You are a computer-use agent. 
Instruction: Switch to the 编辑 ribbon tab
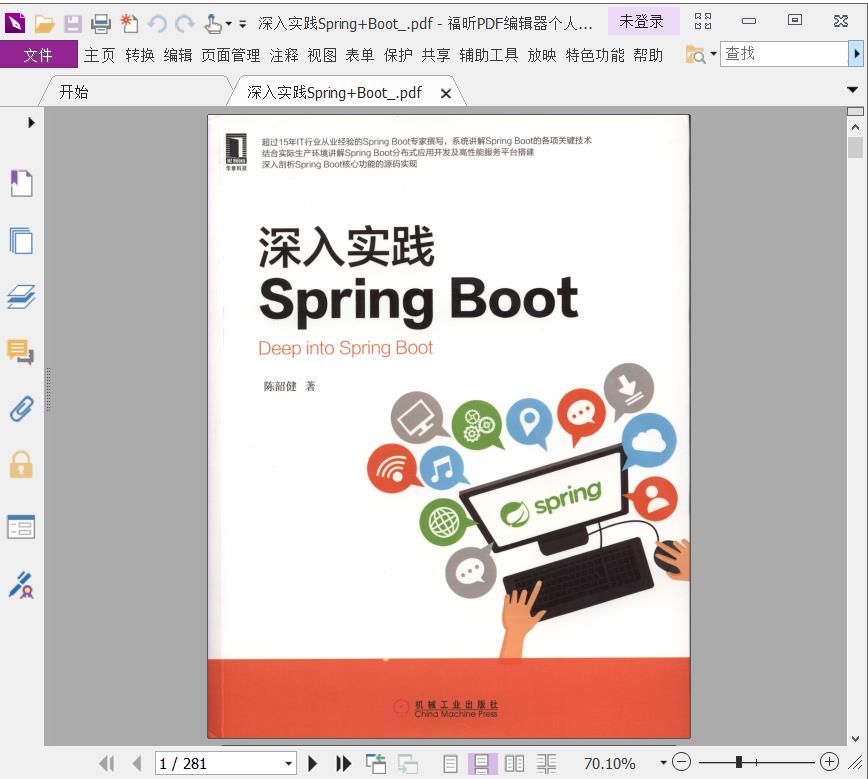[178, 55]
